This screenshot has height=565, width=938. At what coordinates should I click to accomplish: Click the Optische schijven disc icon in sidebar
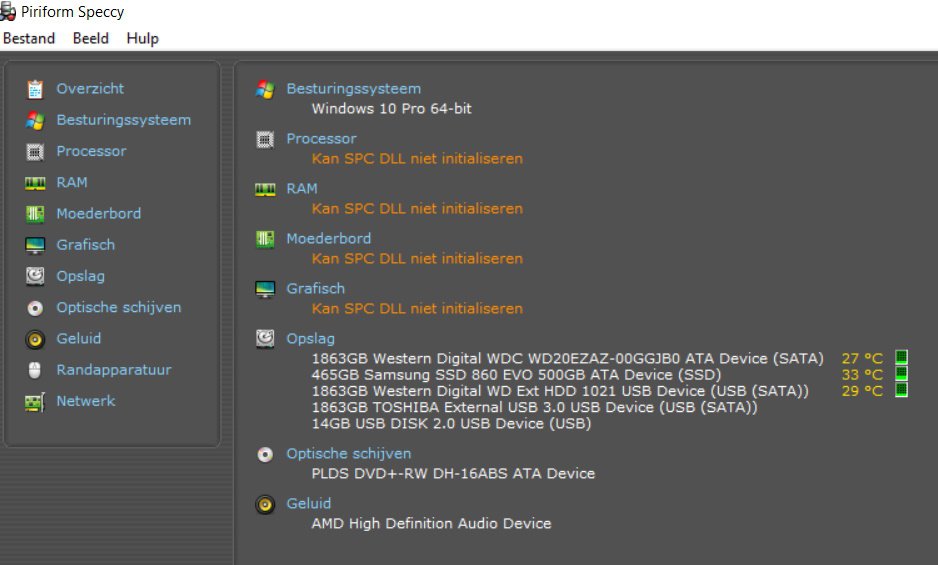(35, 308)
